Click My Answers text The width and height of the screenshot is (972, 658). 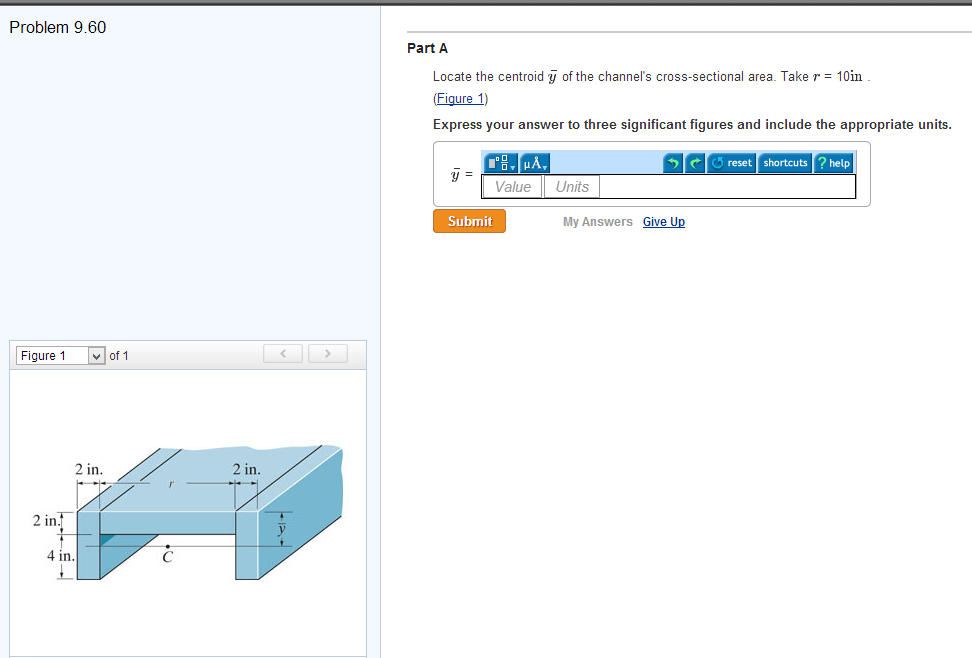click(x=598, y=222)
